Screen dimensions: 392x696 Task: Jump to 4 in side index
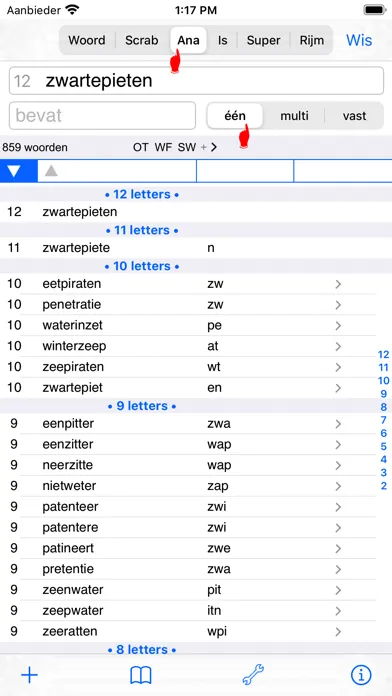[x=384, y=459]
